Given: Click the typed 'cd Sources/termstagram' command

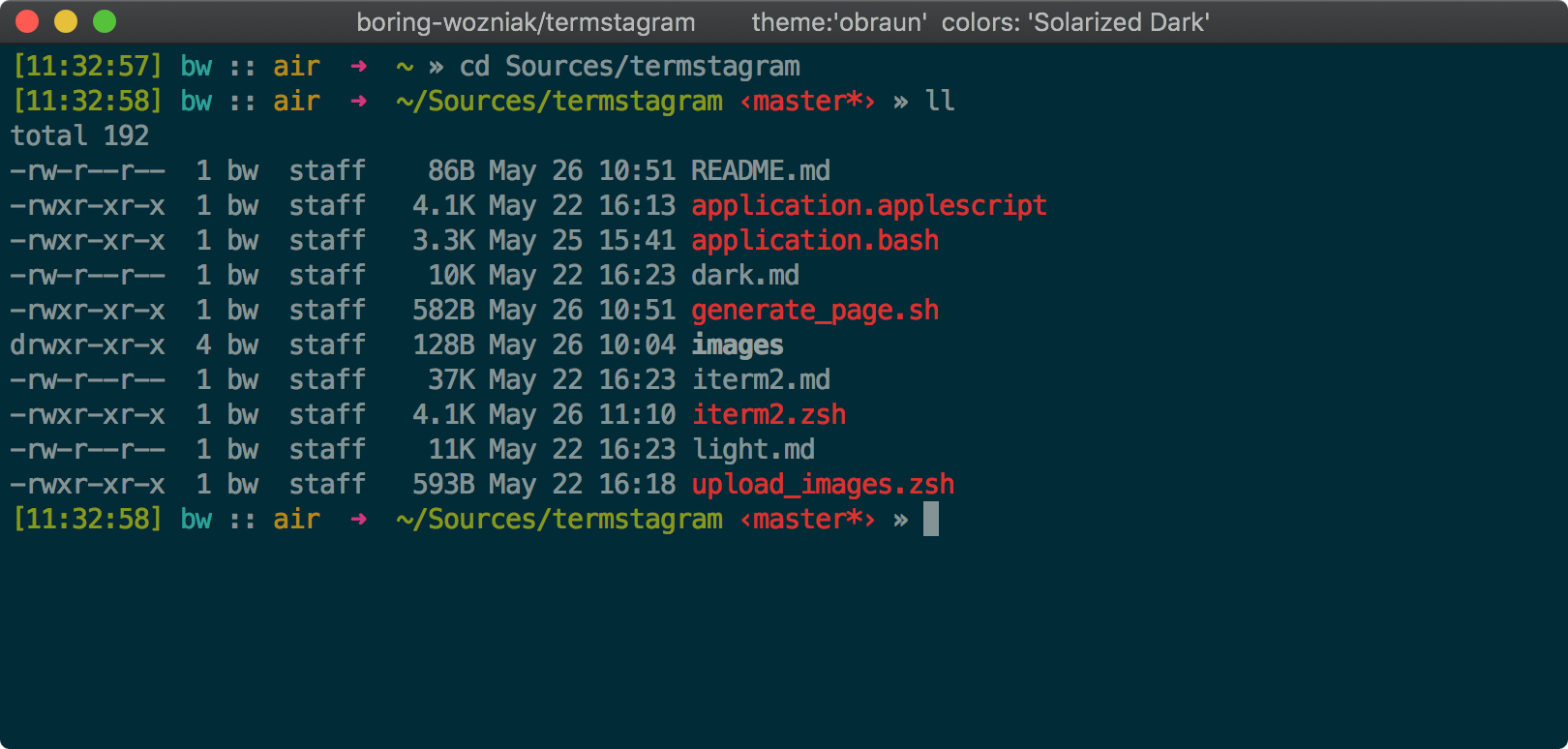Looking at the screenshot, I should [x=629, y=67].
